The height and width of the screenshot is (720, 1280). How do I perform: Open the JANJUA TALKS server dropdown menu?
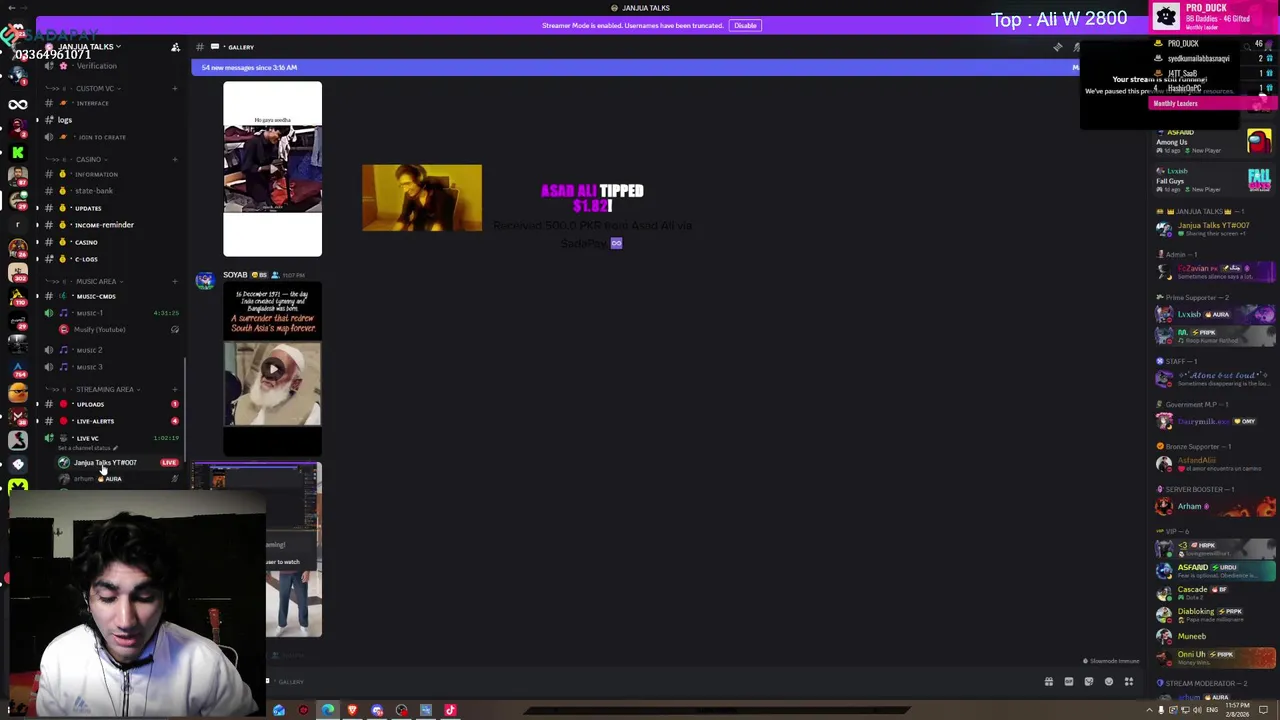pos(89,47)
